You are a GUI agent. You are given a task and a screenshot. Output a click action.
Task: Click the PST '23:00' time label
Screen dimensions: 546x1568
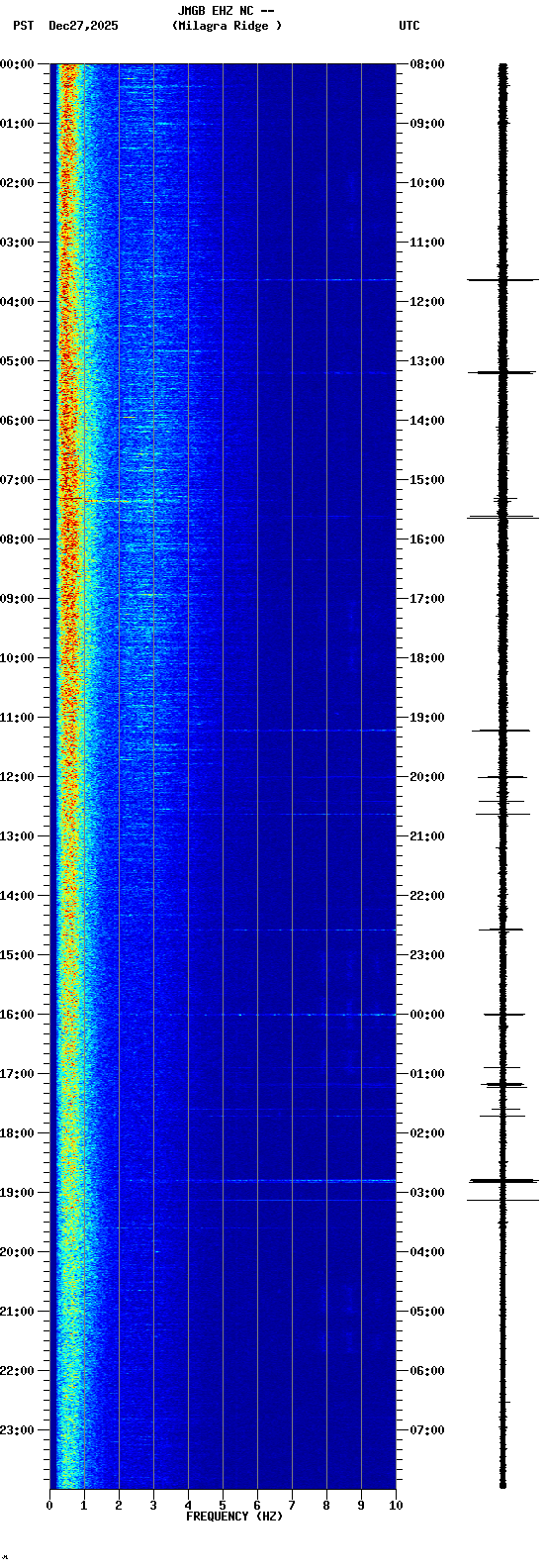[17, 1430]
